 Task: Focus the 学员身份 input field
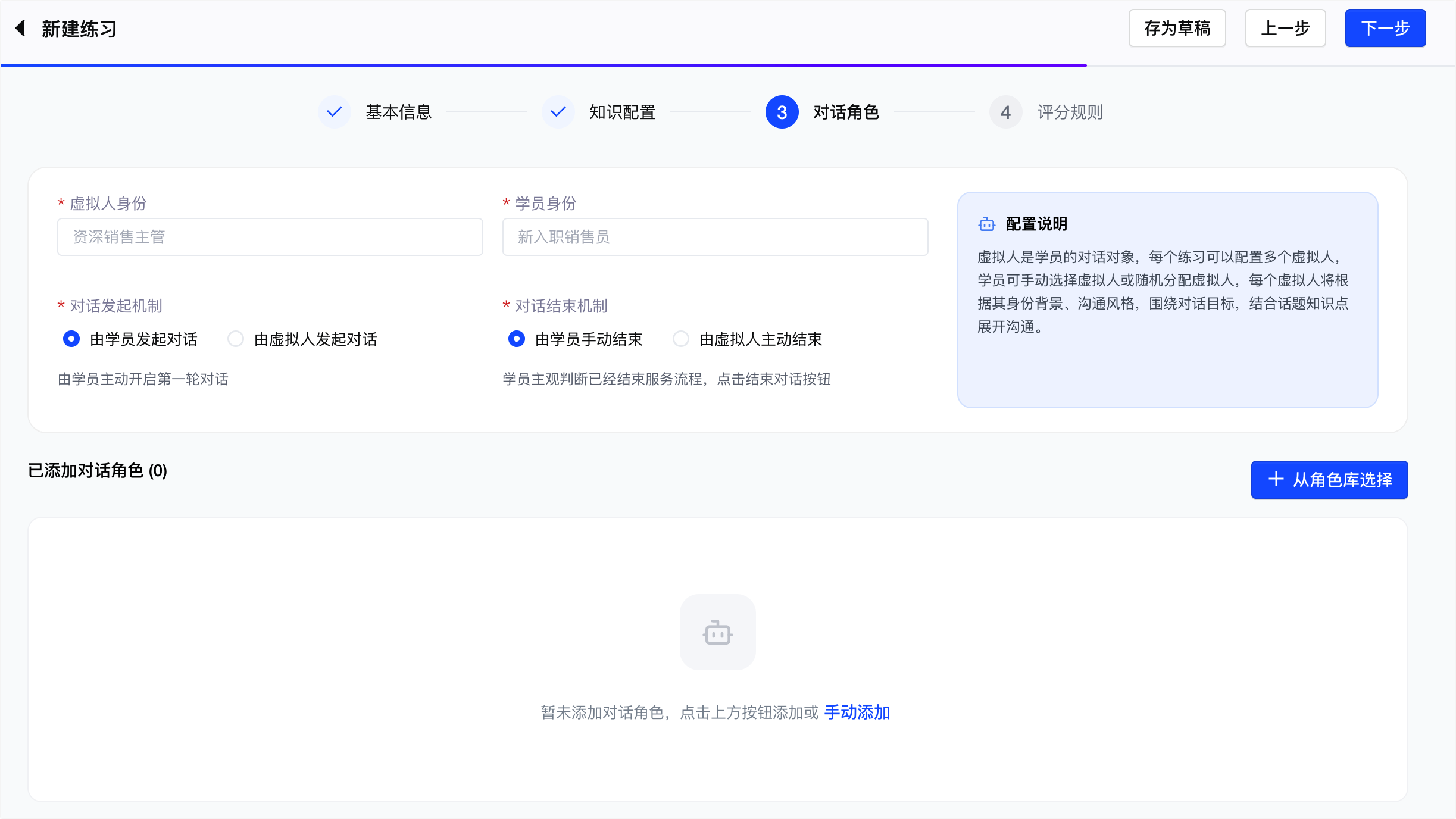tap(715, 237)
